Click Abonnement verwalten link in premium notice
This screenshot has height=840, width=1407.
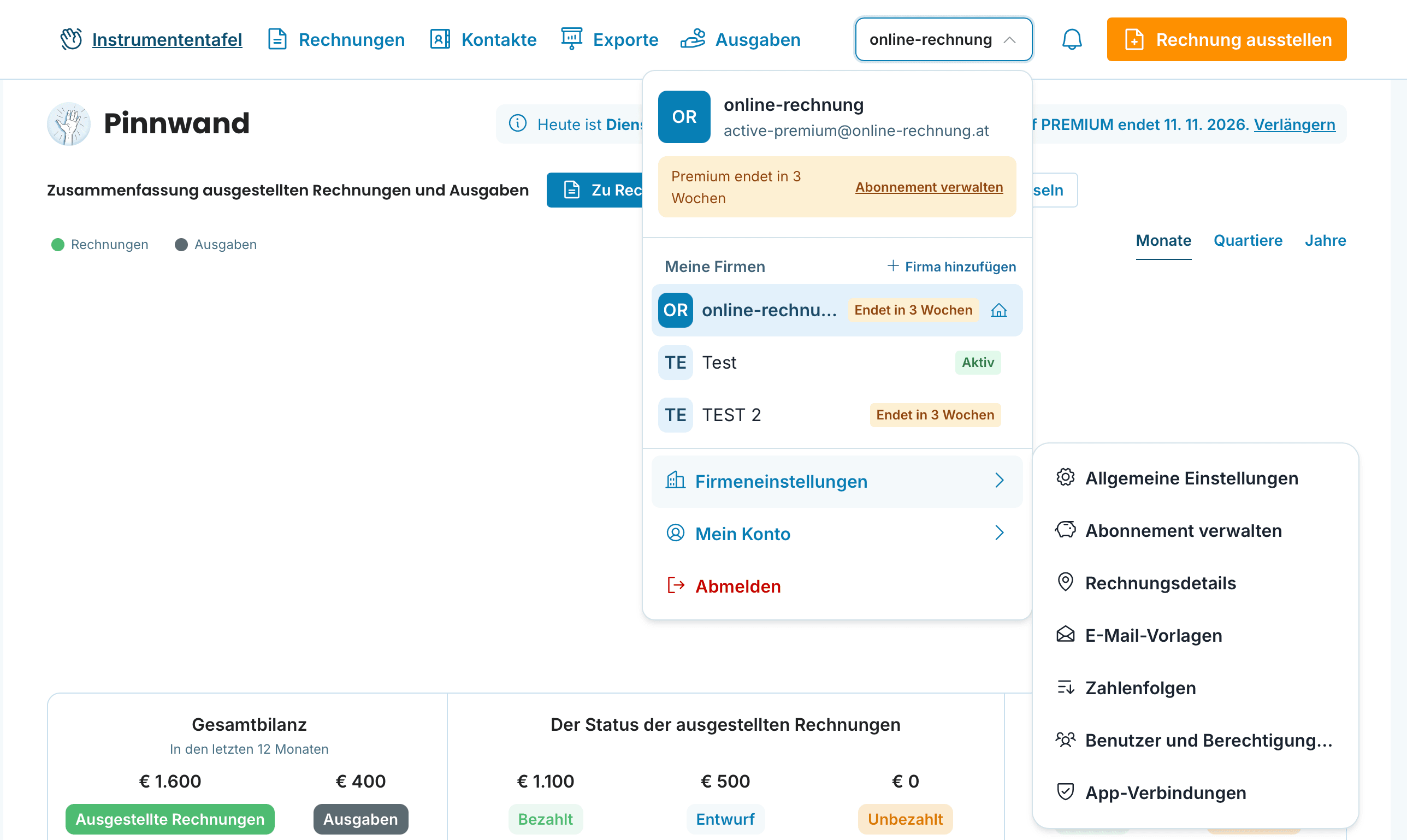(929, 187)
